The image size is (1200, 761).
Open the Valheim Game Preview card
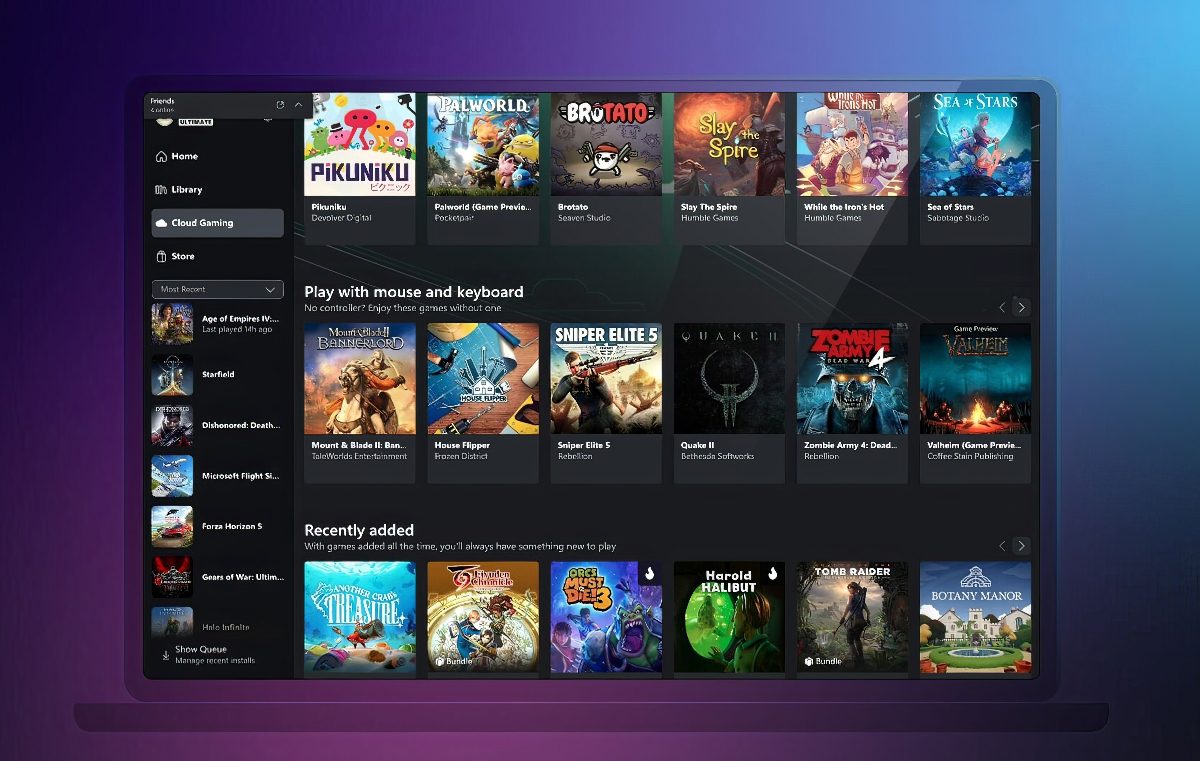point(975,403)
